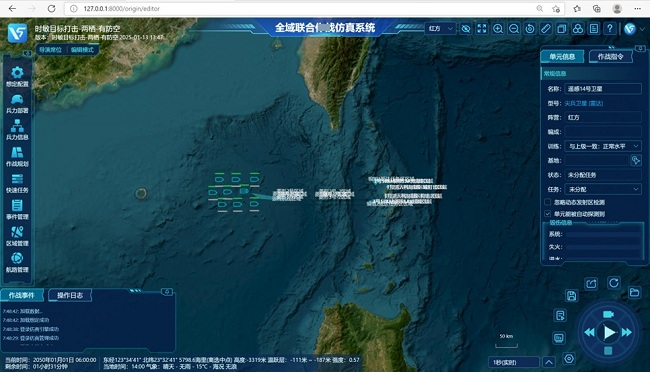Open the 作战规划 sidebar item

(17, 157)
